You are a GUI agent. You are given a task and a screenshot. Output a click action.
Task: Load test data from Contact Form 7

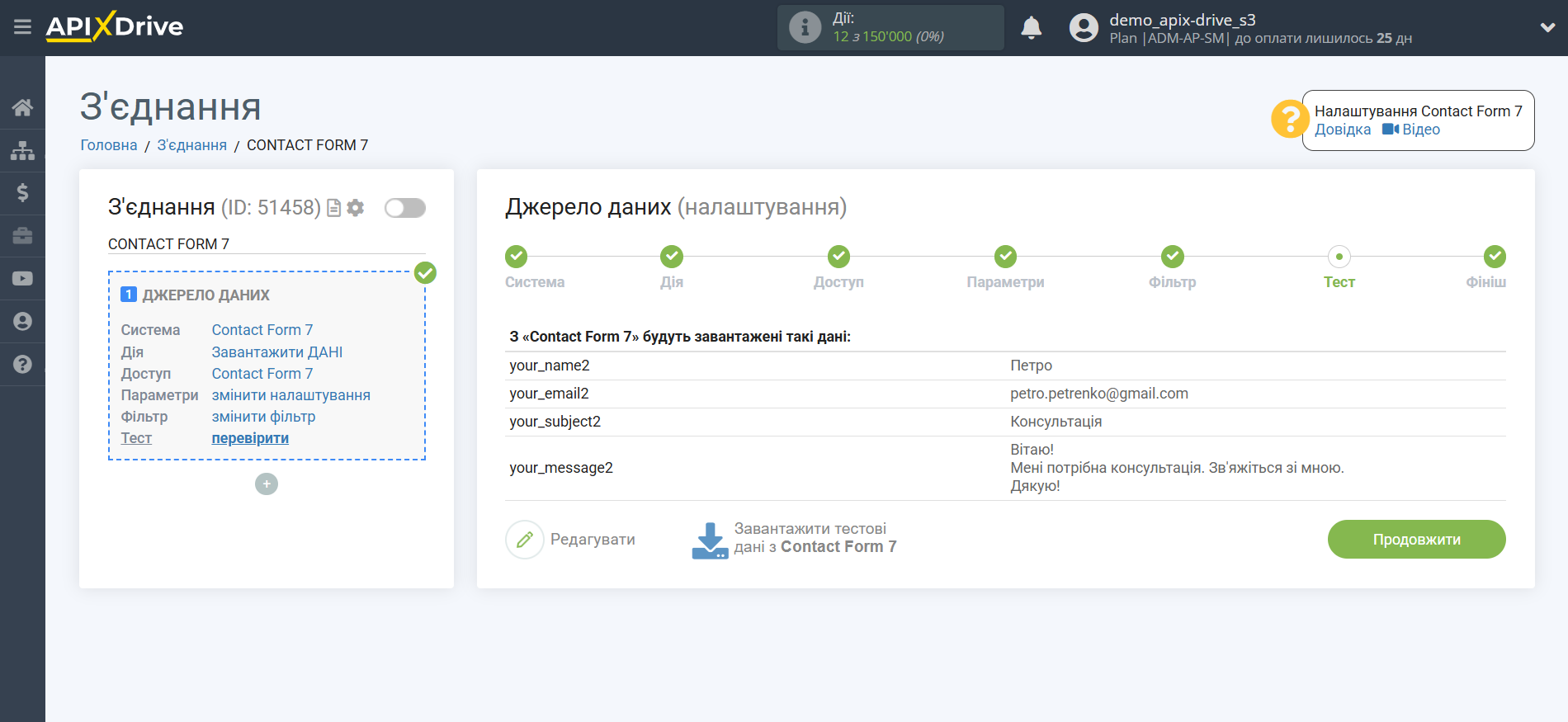794,539
